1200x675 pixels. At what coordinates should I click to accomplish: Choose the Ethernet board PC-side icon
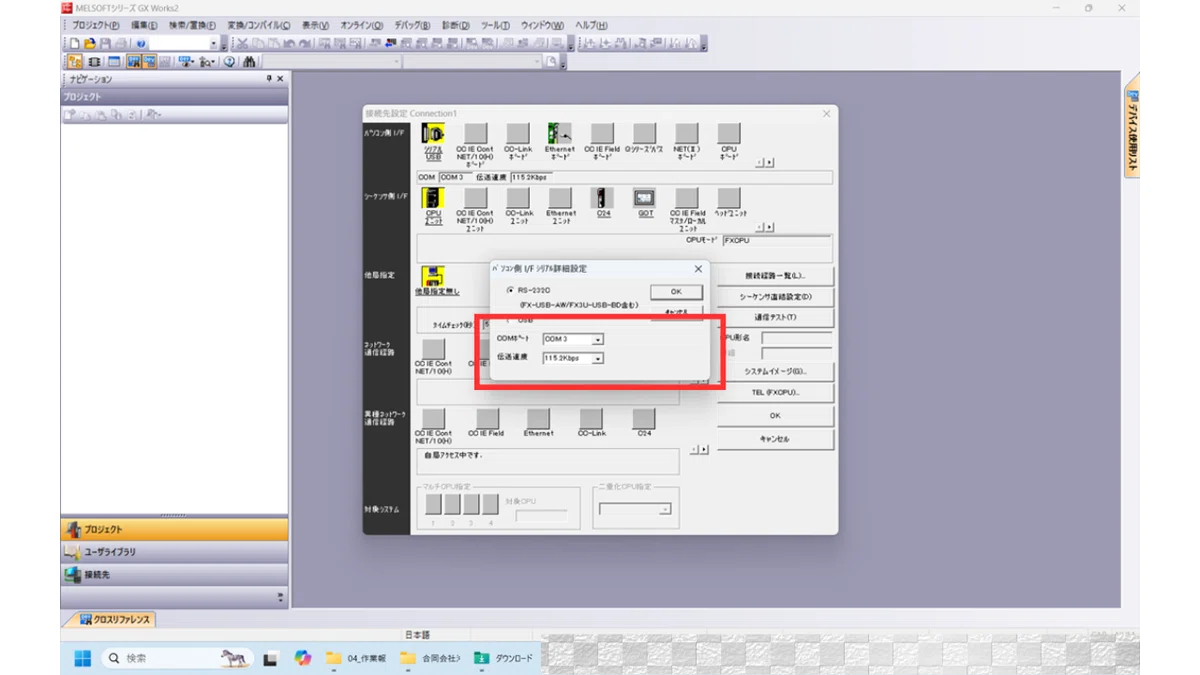560,134
